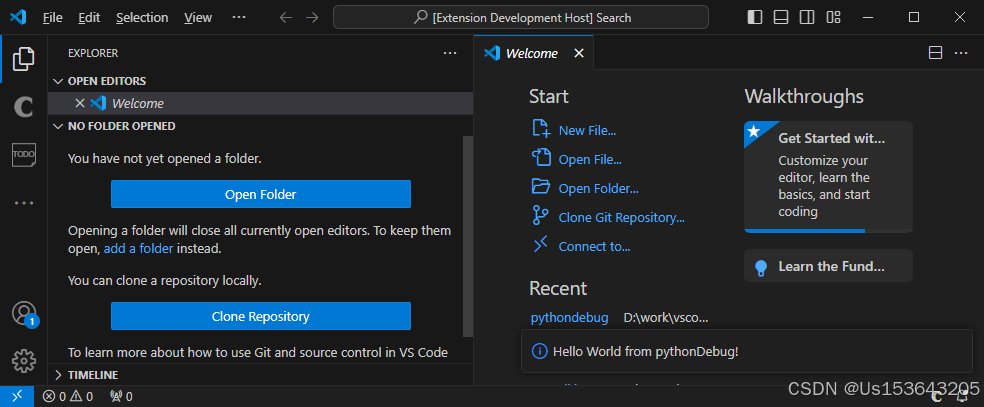Open the Manage gear icon

coord(24,360)
